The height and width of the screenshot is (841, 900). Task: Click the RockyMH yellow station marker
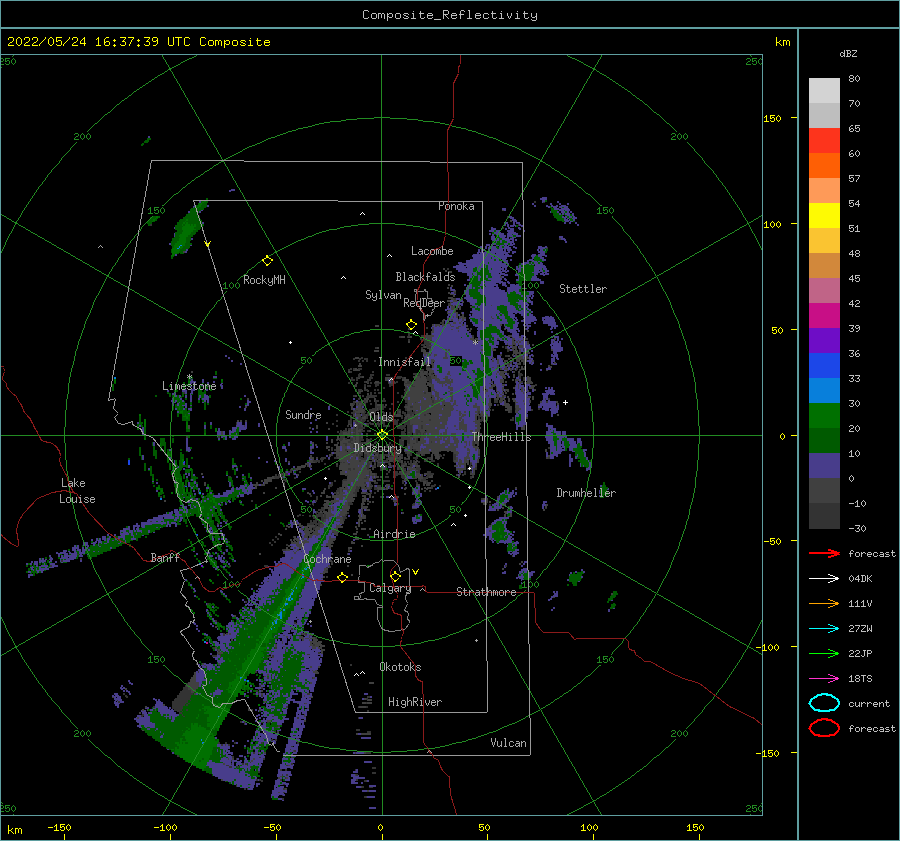267,261
